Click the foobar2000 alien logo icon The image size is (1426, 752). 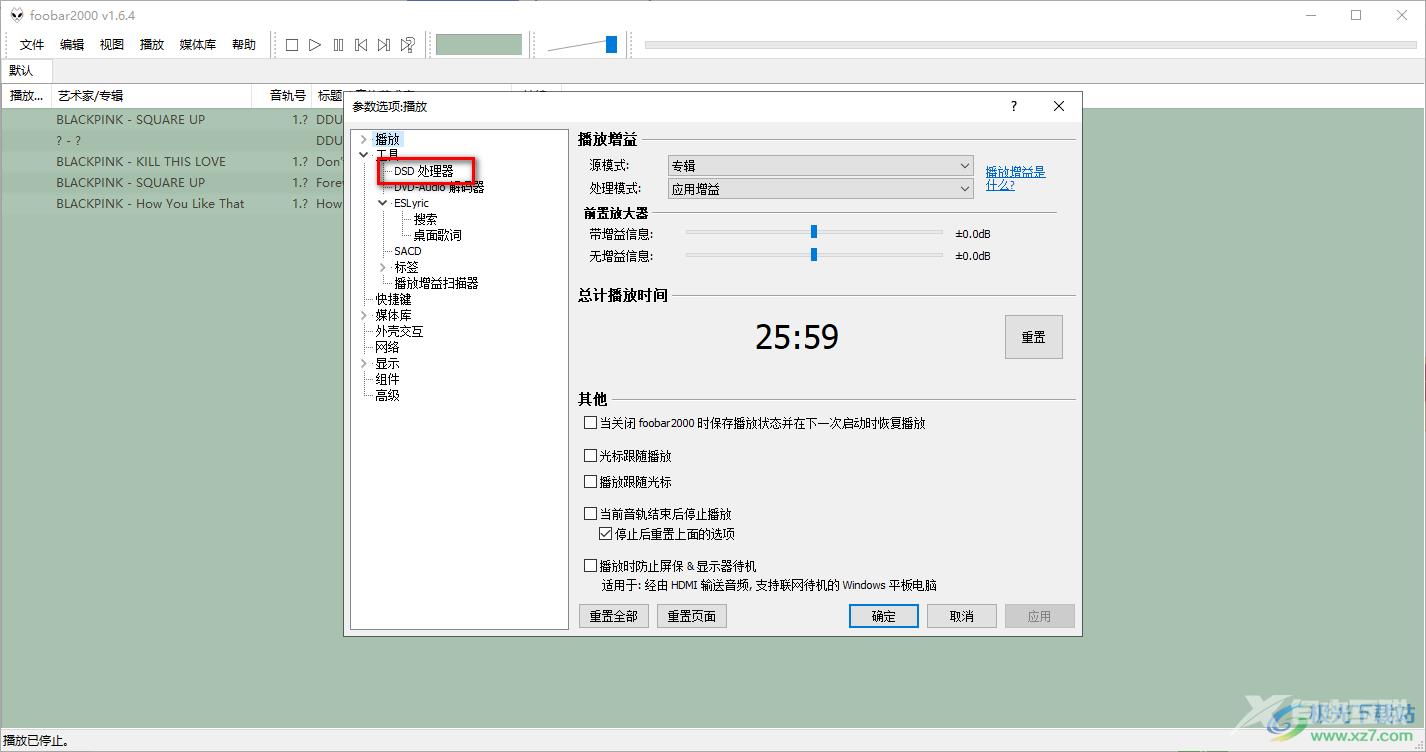click(x=16, y=15)
